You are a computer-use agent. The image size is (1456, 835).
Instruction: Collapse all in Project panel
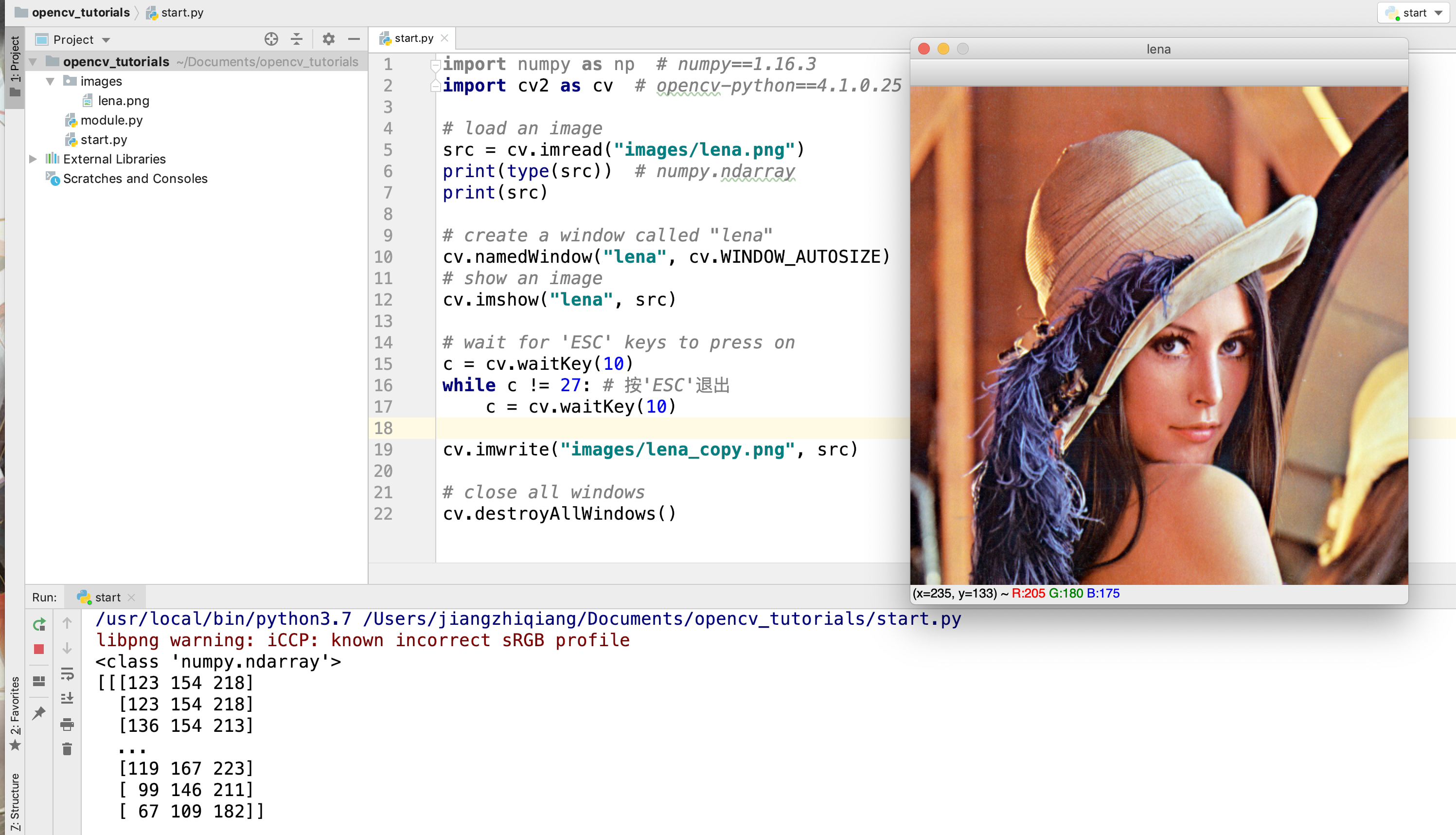tap(297, 39)
